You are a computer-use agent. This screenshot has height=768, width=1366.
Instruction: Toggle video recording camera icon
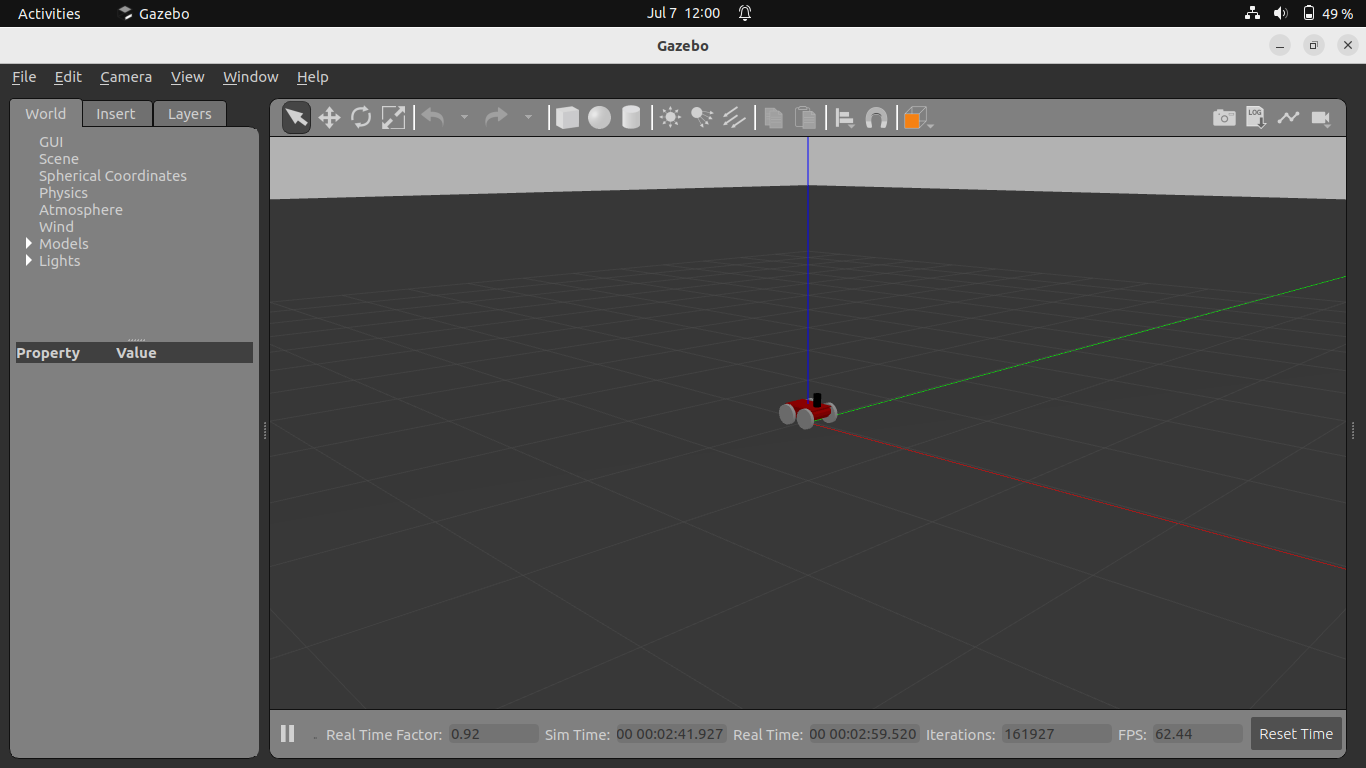pos(1321,118)
